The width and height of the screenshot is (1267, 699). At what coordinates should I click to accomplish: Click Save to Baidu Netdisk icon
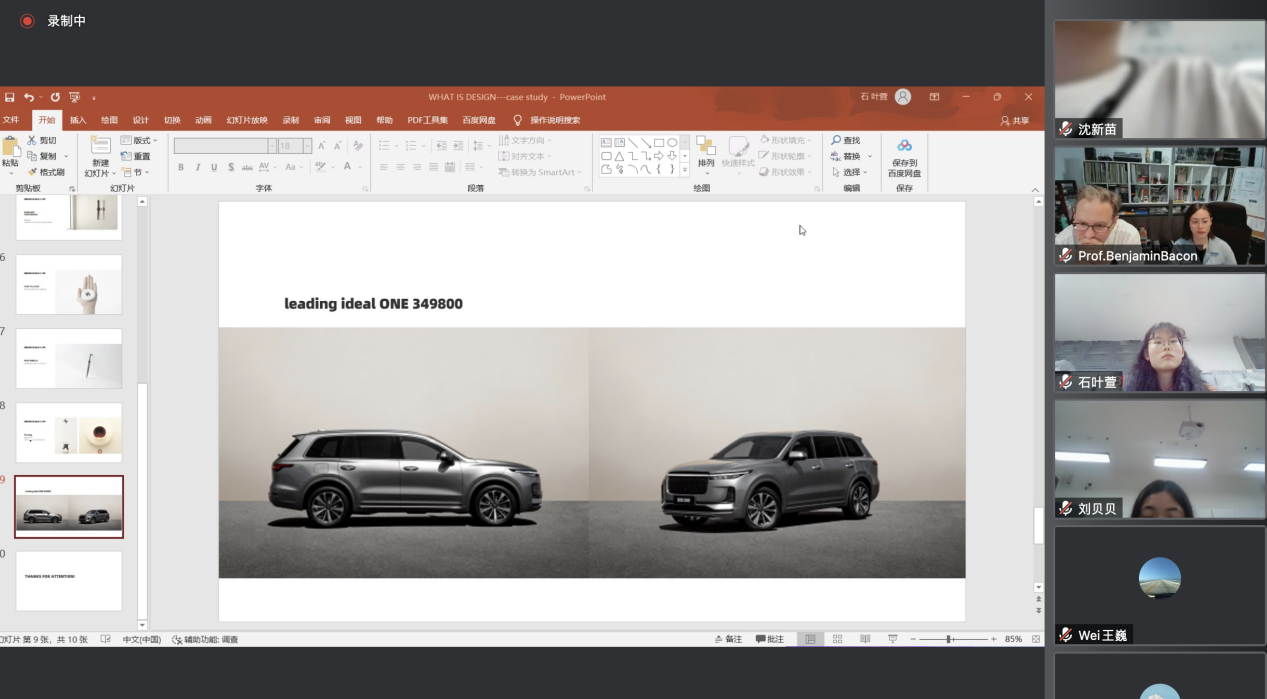(x=904, y=146)
